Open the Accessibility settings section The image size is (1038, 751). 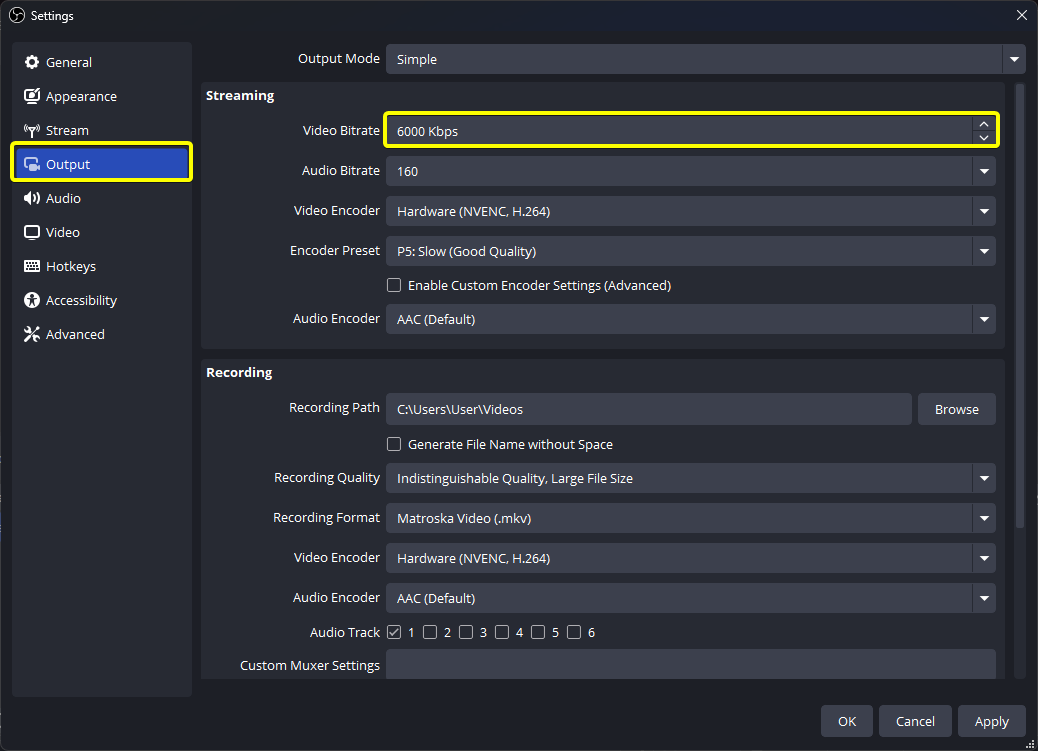tap(102, 301)
